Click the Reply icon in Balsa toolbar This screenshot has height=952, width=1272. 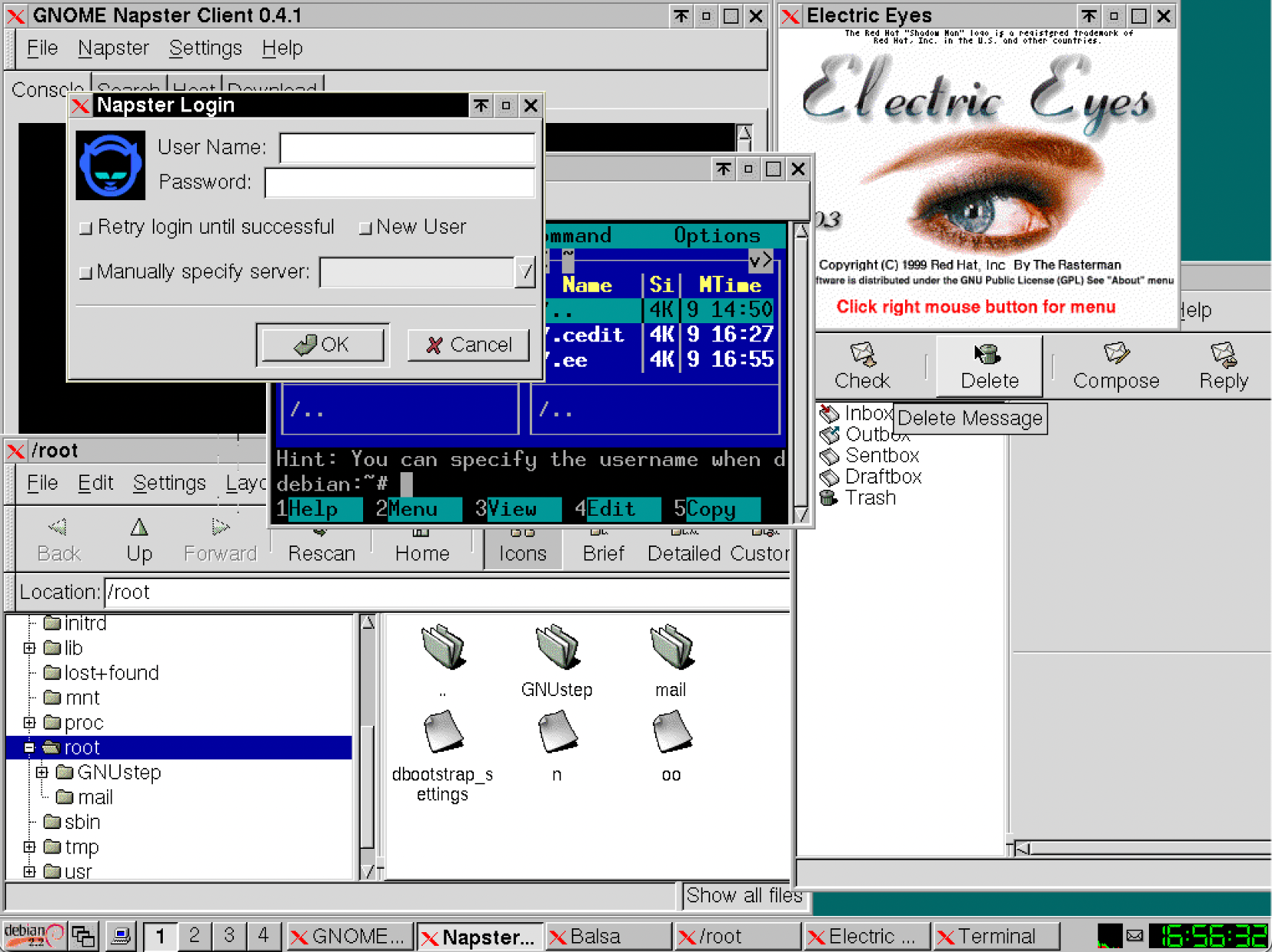point(1223,355)
